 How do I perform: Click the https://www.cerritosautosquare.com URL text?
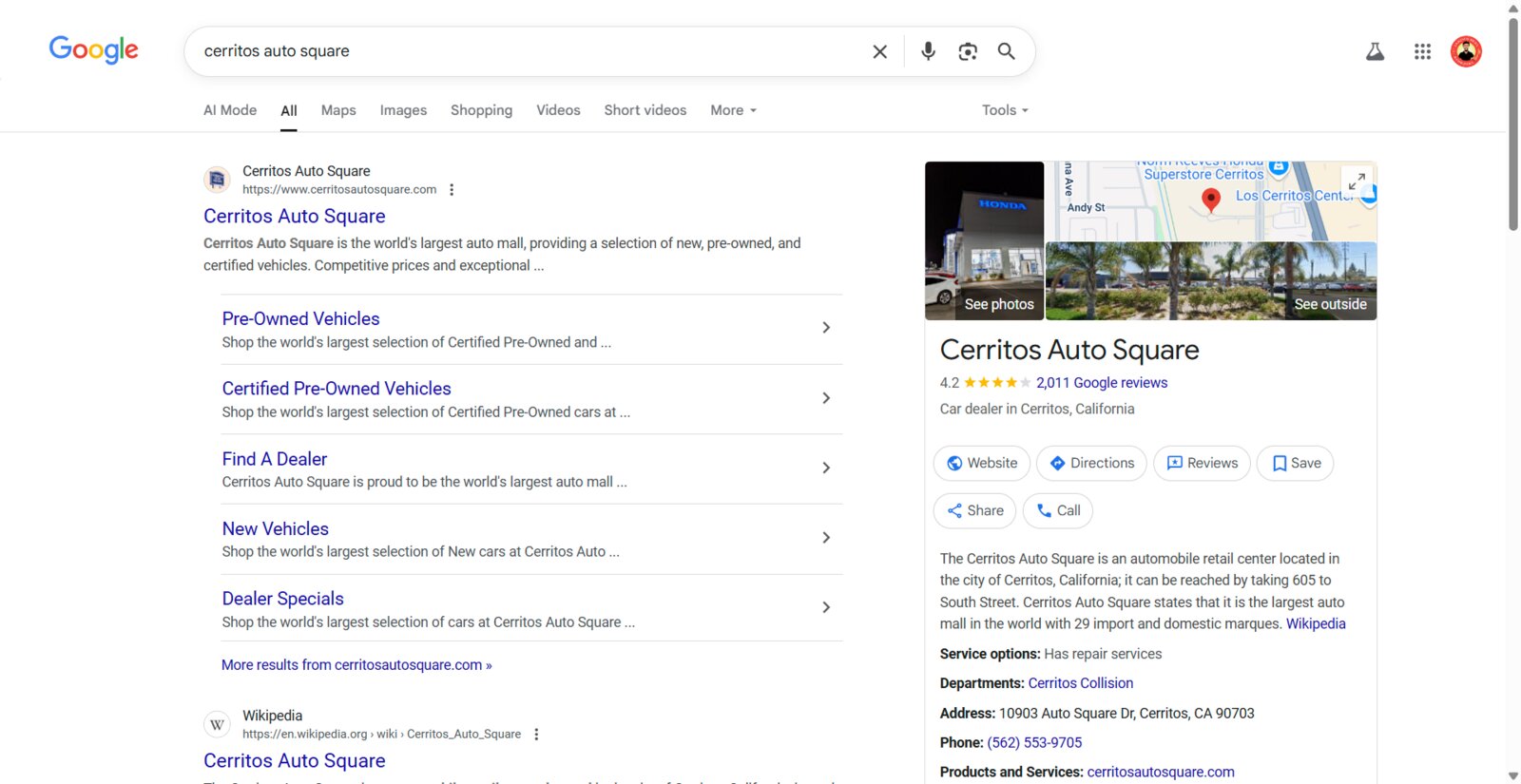pyautogui.click(x=339, y=189)
